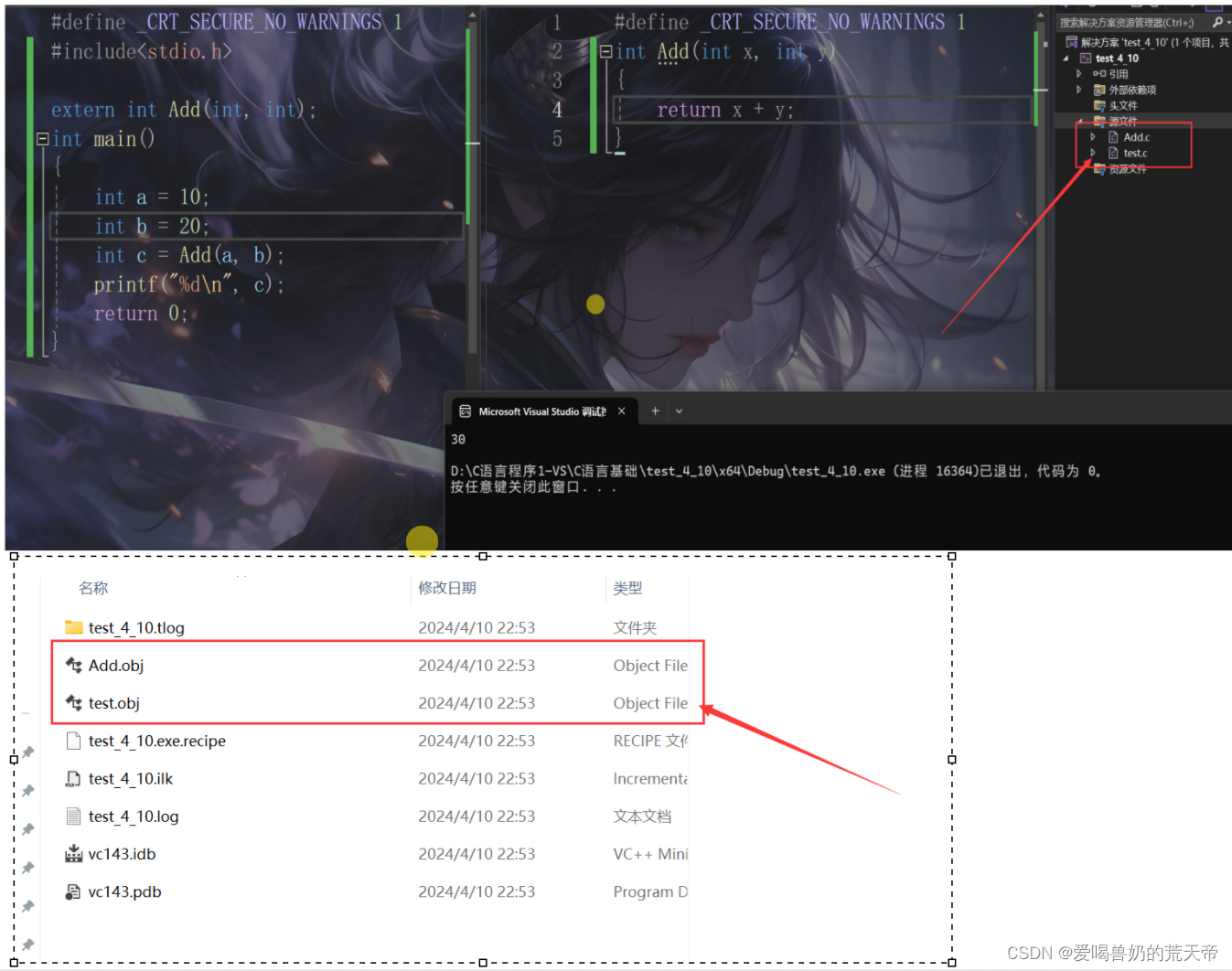Click the vc143.idb file icon
Screen dimensions: 1232x971
pyautogui.click(x=74, y=854)
